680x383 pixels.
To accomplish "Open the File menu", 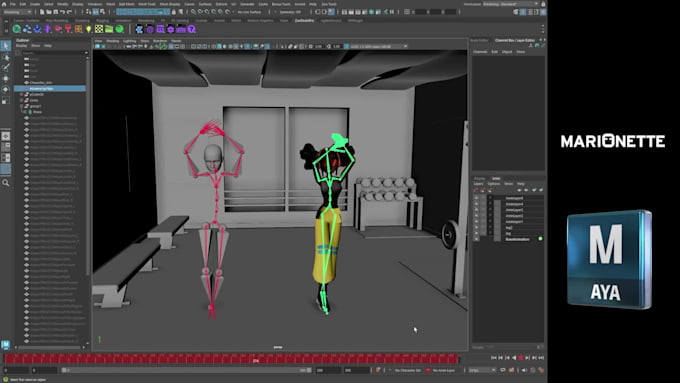I will [12, 4].
